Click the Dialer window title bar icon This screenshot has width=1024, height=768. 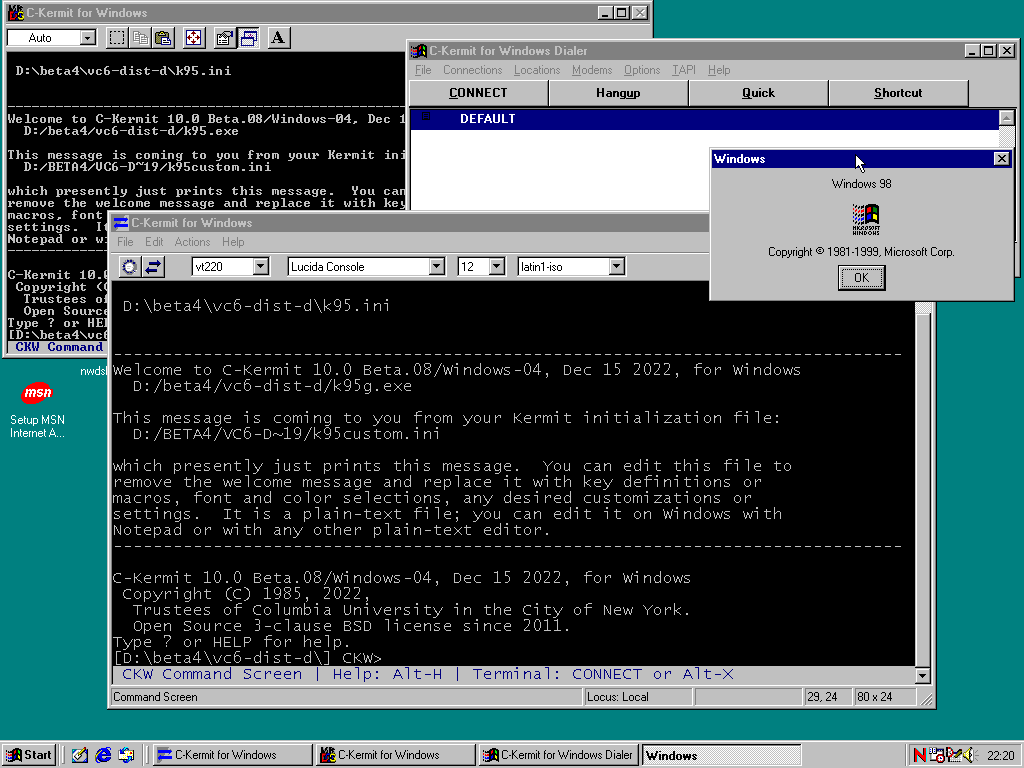tap(419, 50)
